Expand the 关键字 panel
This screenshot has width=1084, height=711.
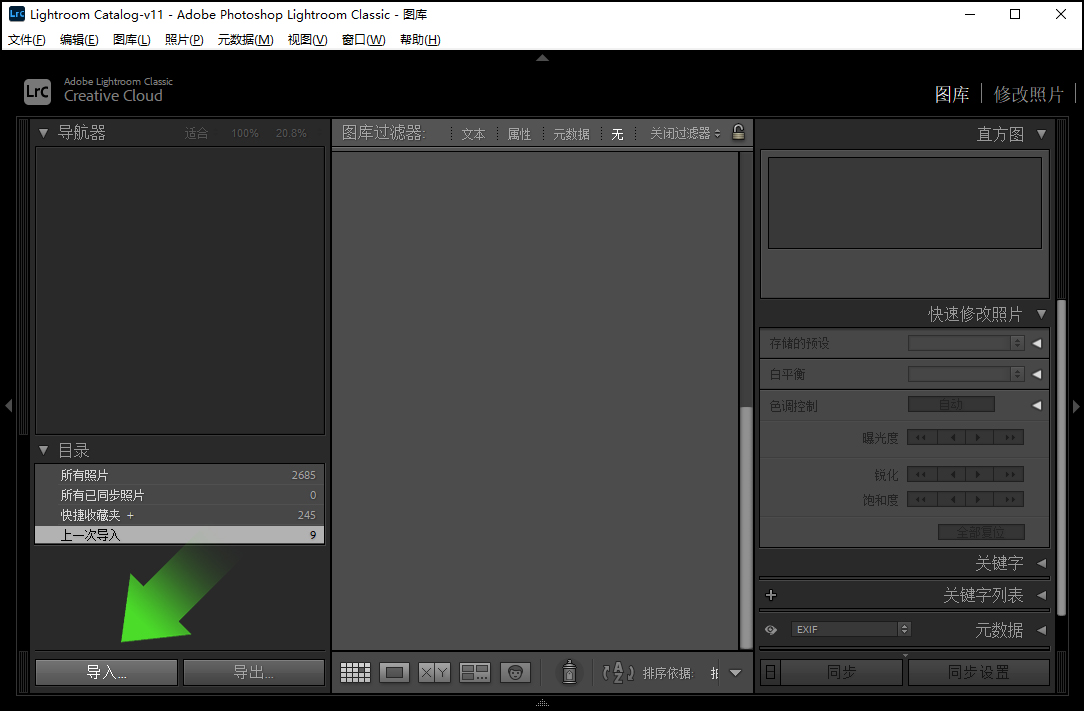[1041, 564]
